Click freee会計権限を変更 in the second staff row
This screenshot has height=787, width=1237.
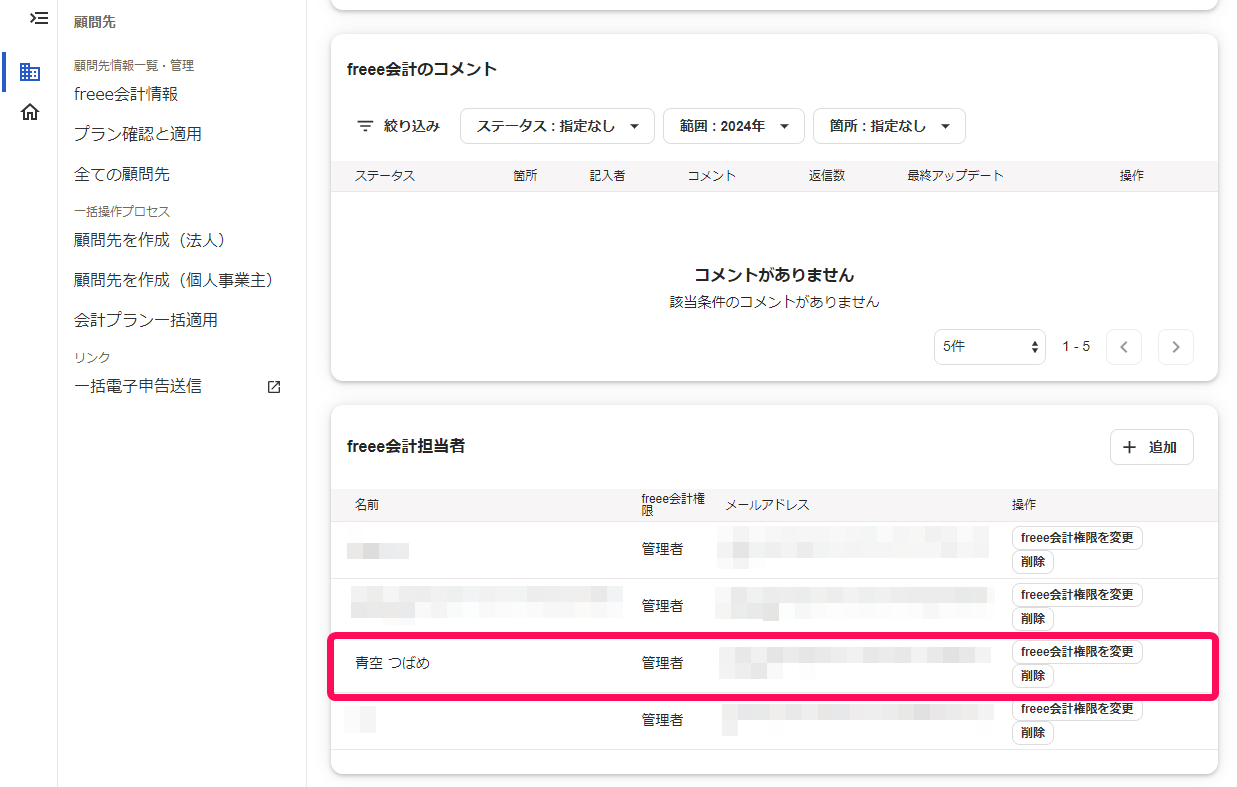click(1077, 594)
